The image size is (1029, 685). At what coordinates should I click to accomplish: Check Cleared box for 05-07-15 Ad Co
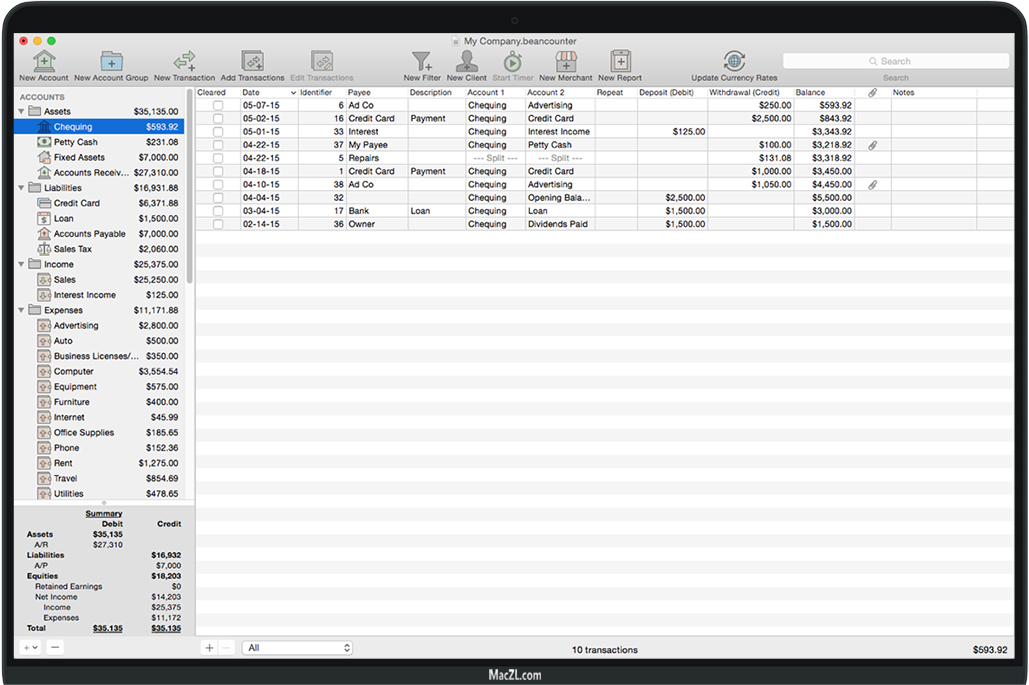pos(218,105)
